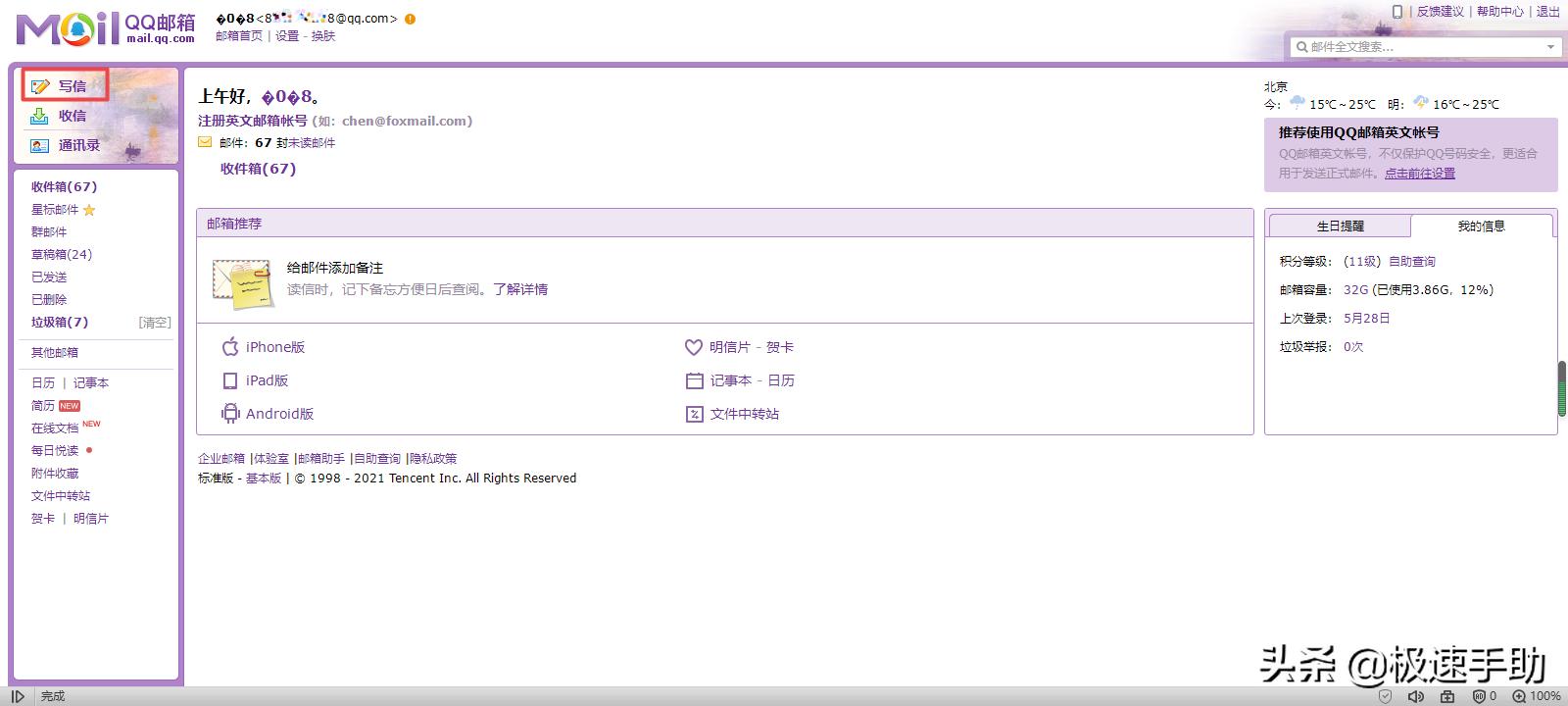
Task: Open 收件箱(67) link in main panel
Action: pyautogui.click(x=258, y=169)
